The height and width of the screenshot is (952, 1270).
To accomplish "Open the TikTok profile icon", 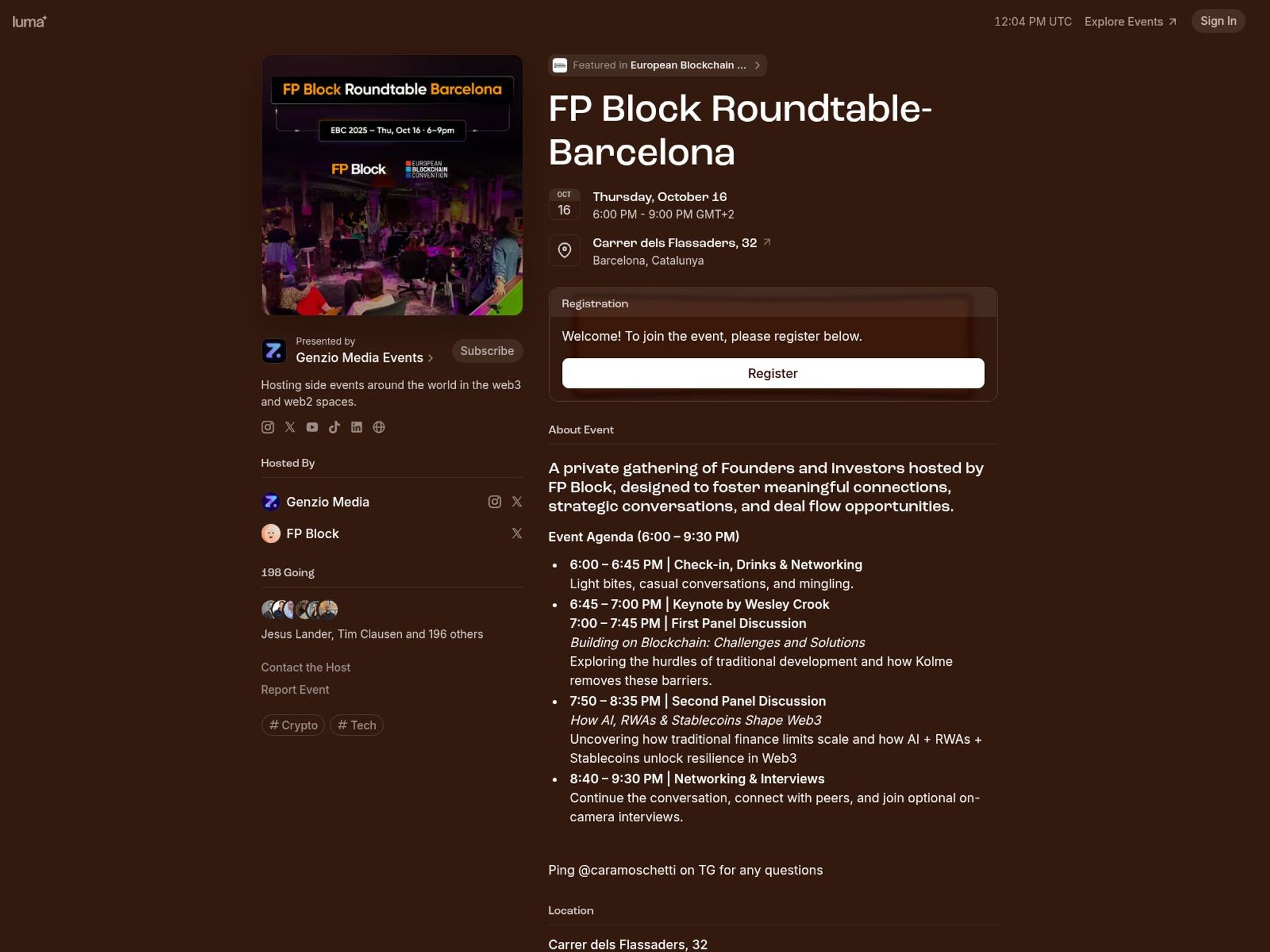I will tap(334, 427).
